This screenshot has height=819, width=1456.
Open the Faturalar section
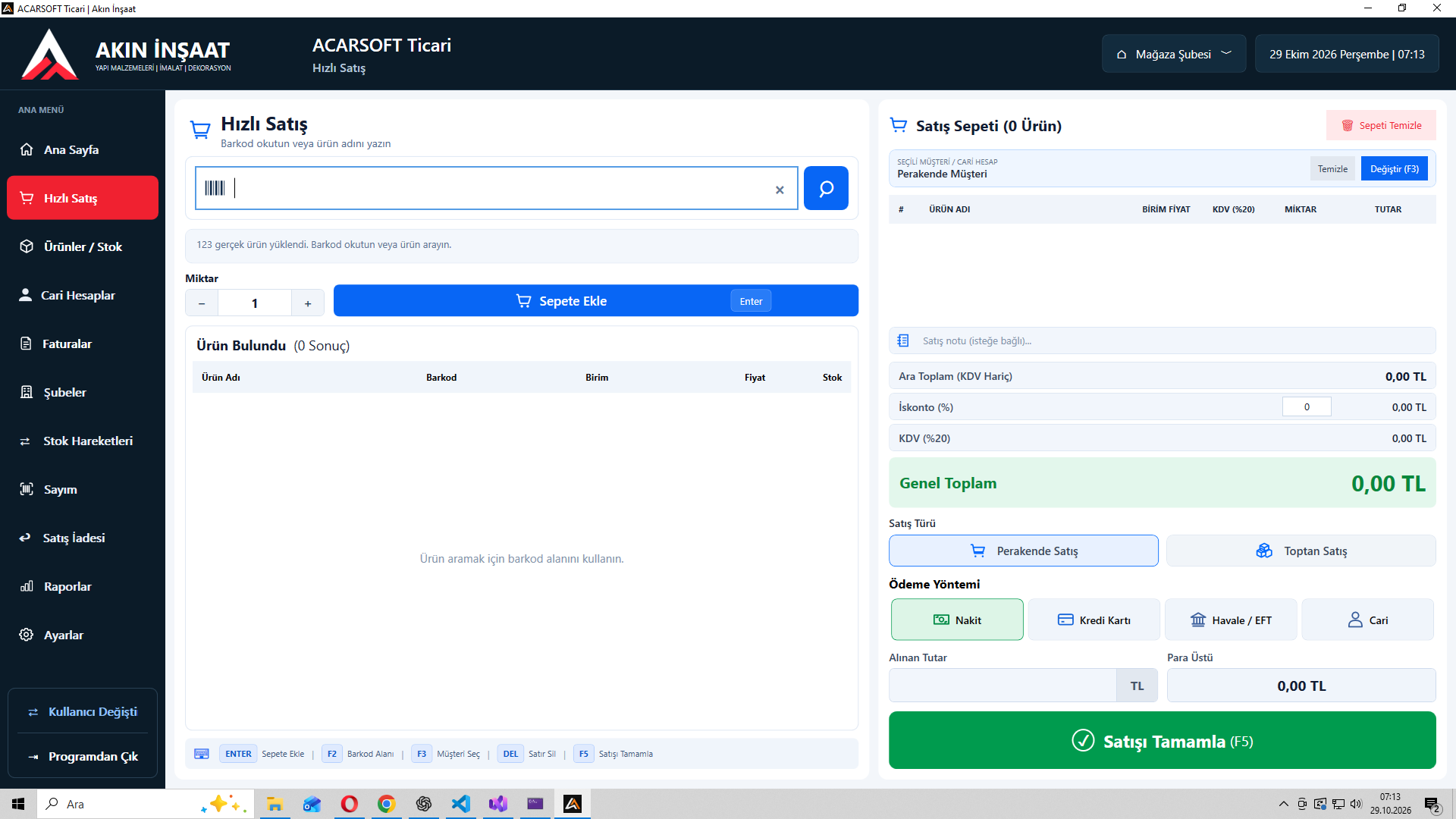click(83, 344)
